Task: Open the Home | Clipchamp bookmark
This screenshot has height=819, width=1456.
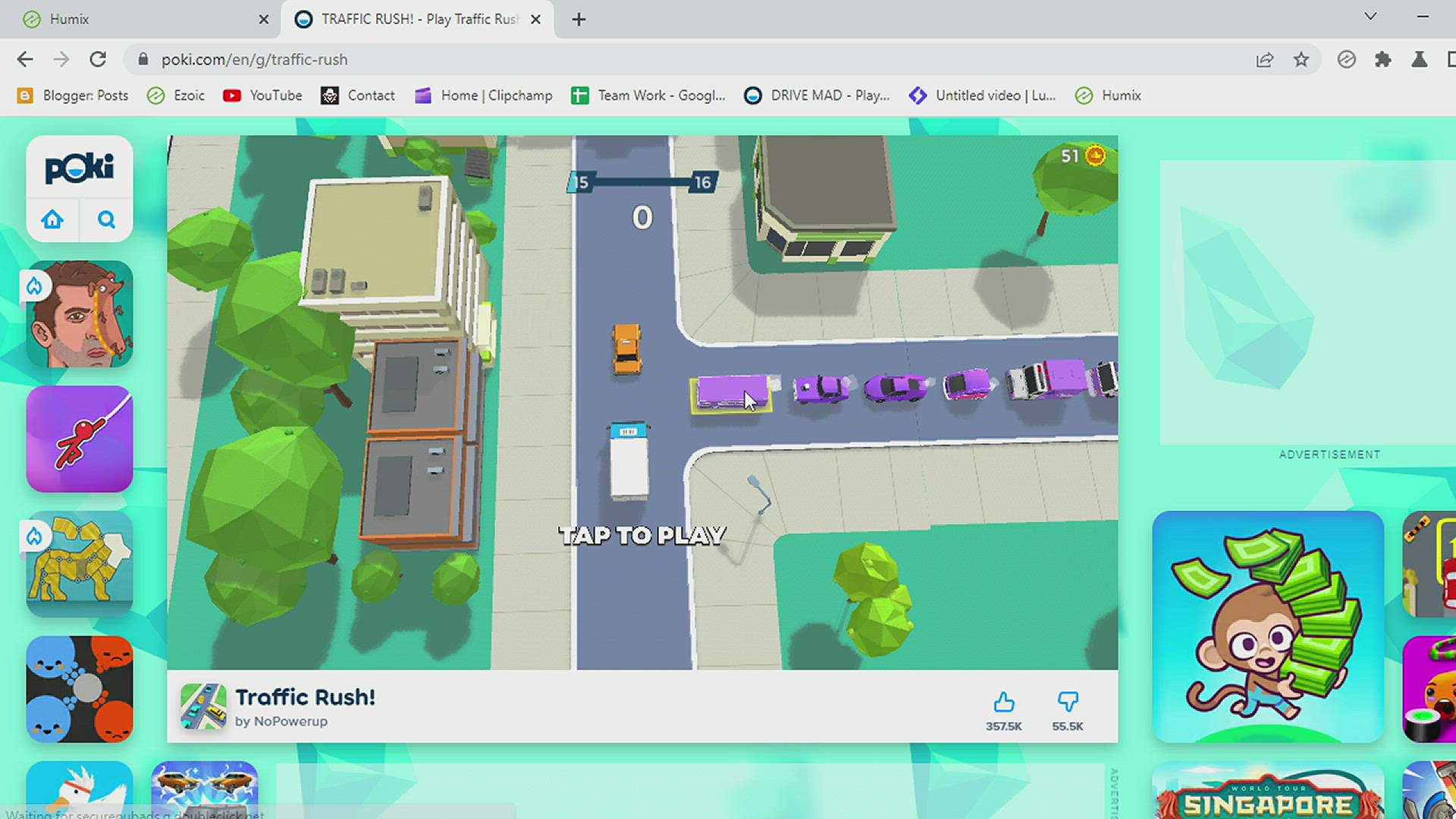Action: point(484,96)
